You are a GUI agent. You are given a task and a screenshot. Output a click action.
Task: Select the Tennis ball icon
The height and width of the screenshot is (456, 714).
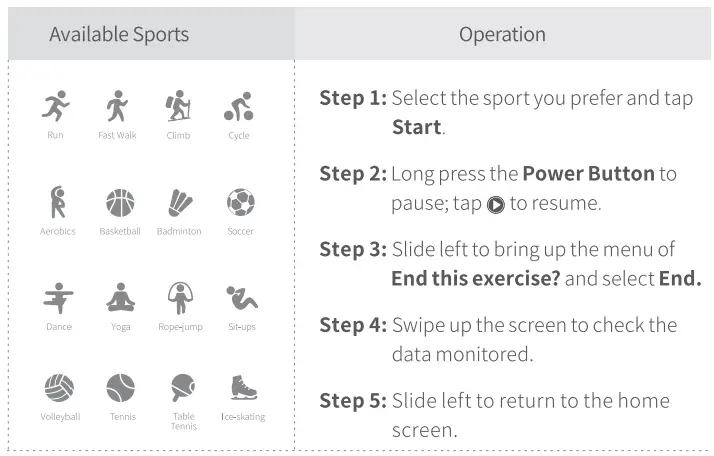120,388
